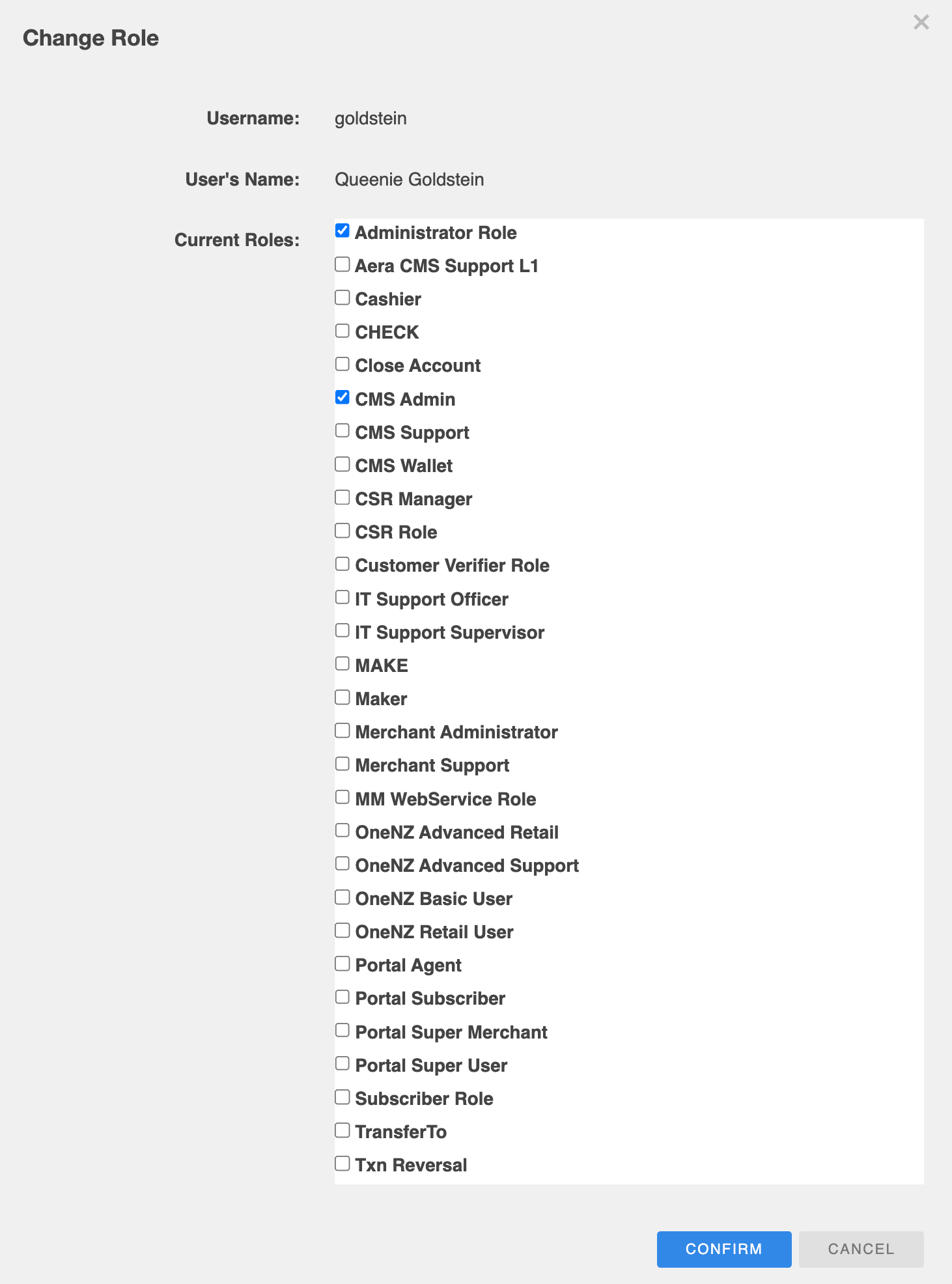
Task: Tick the CSR Manager checkbox
Action: (x=343, y=497)
